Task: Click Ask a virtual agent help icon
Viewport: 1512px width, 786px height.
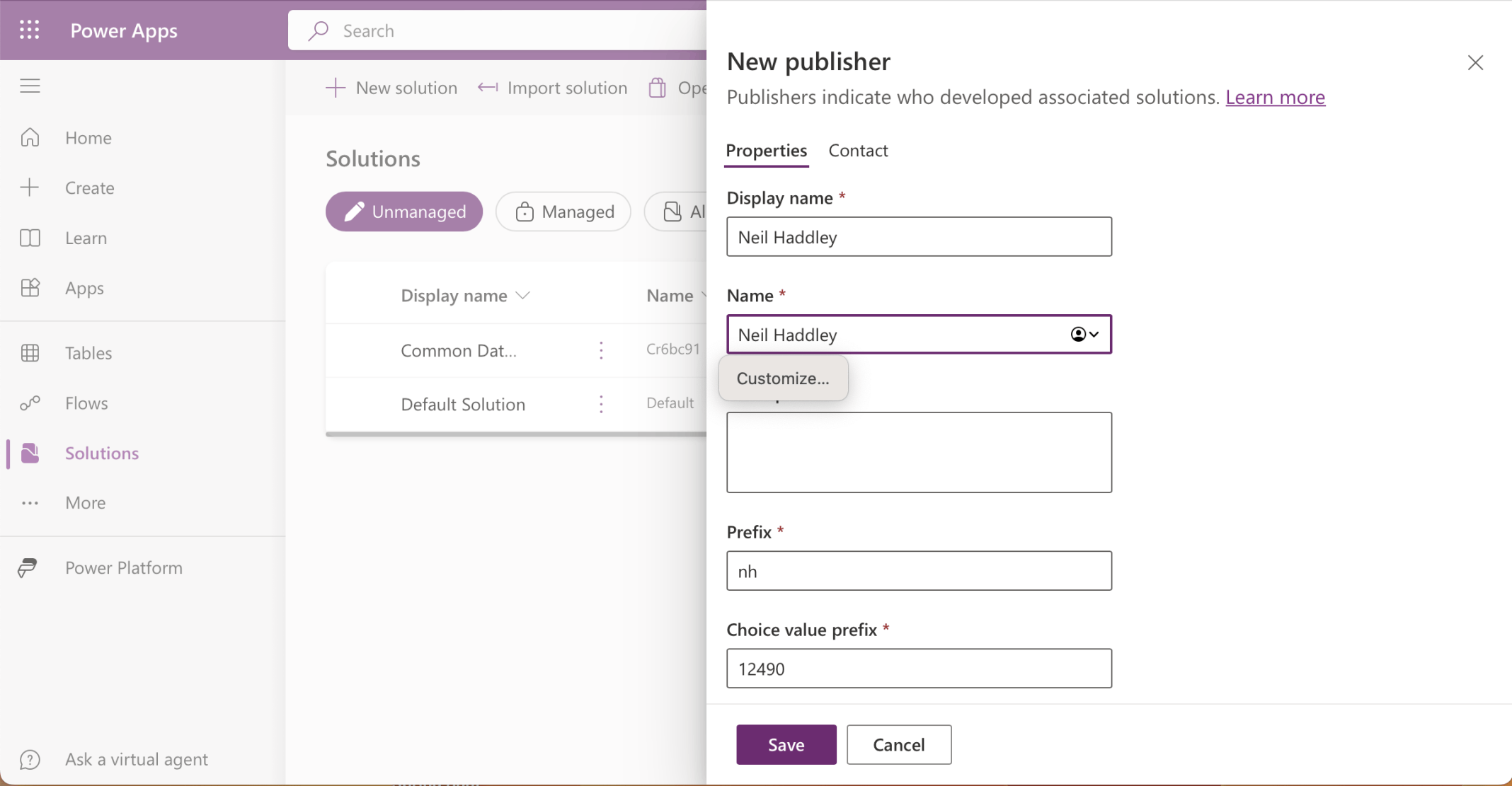Action: [30, 760]
